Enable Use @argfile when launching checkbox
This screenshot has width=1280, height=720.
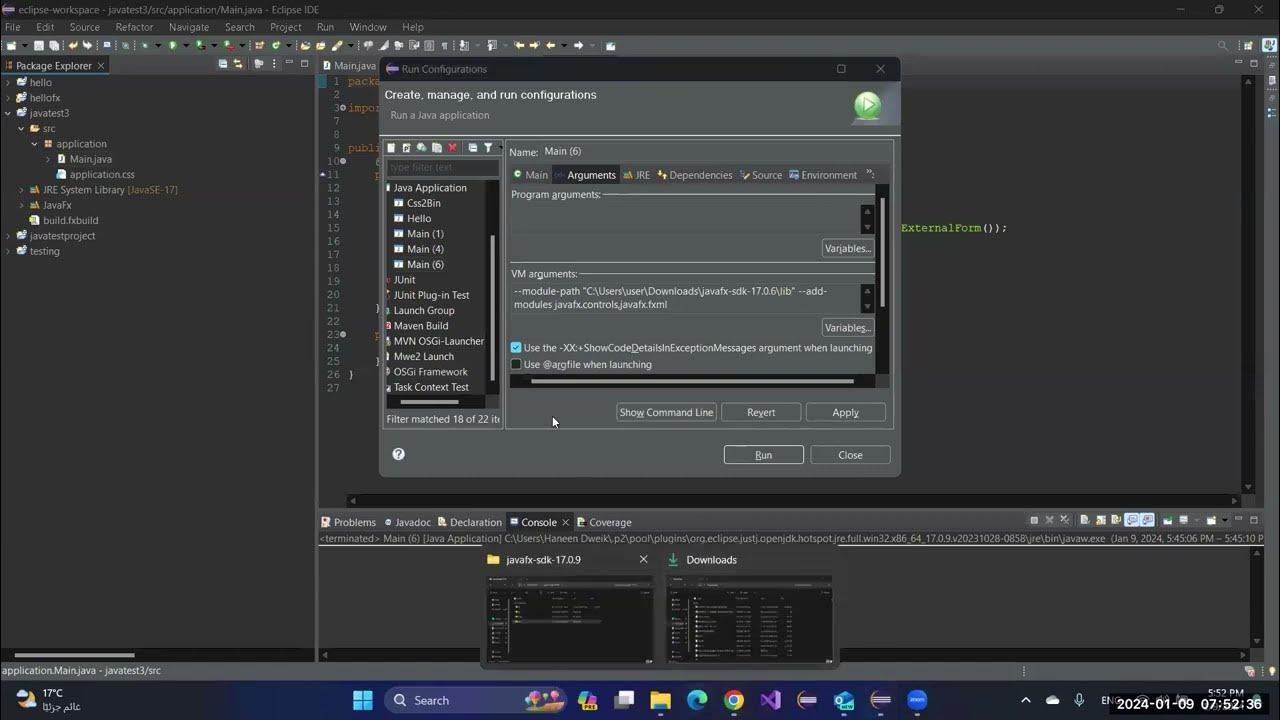coord(516,365)
